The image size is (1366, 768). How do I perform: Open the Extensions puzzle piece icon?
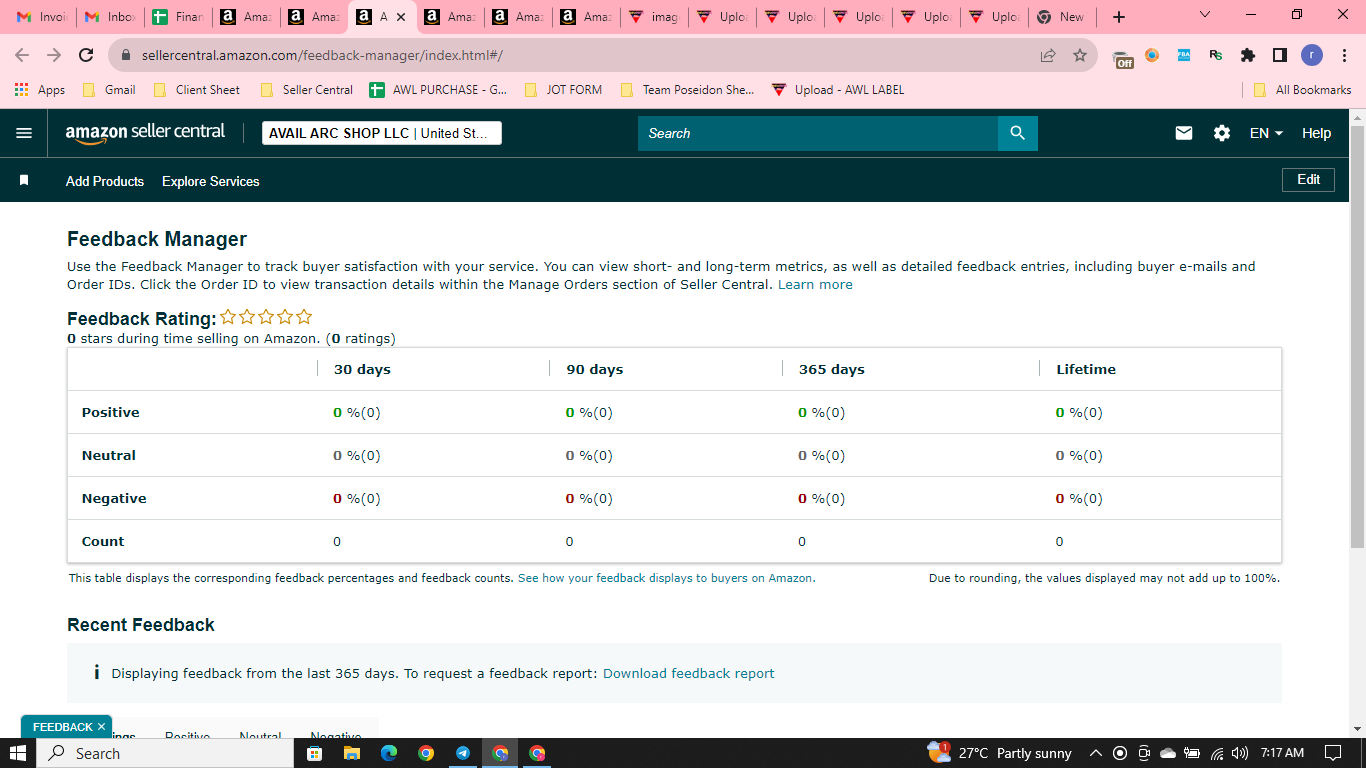(x=1248, y=55)
